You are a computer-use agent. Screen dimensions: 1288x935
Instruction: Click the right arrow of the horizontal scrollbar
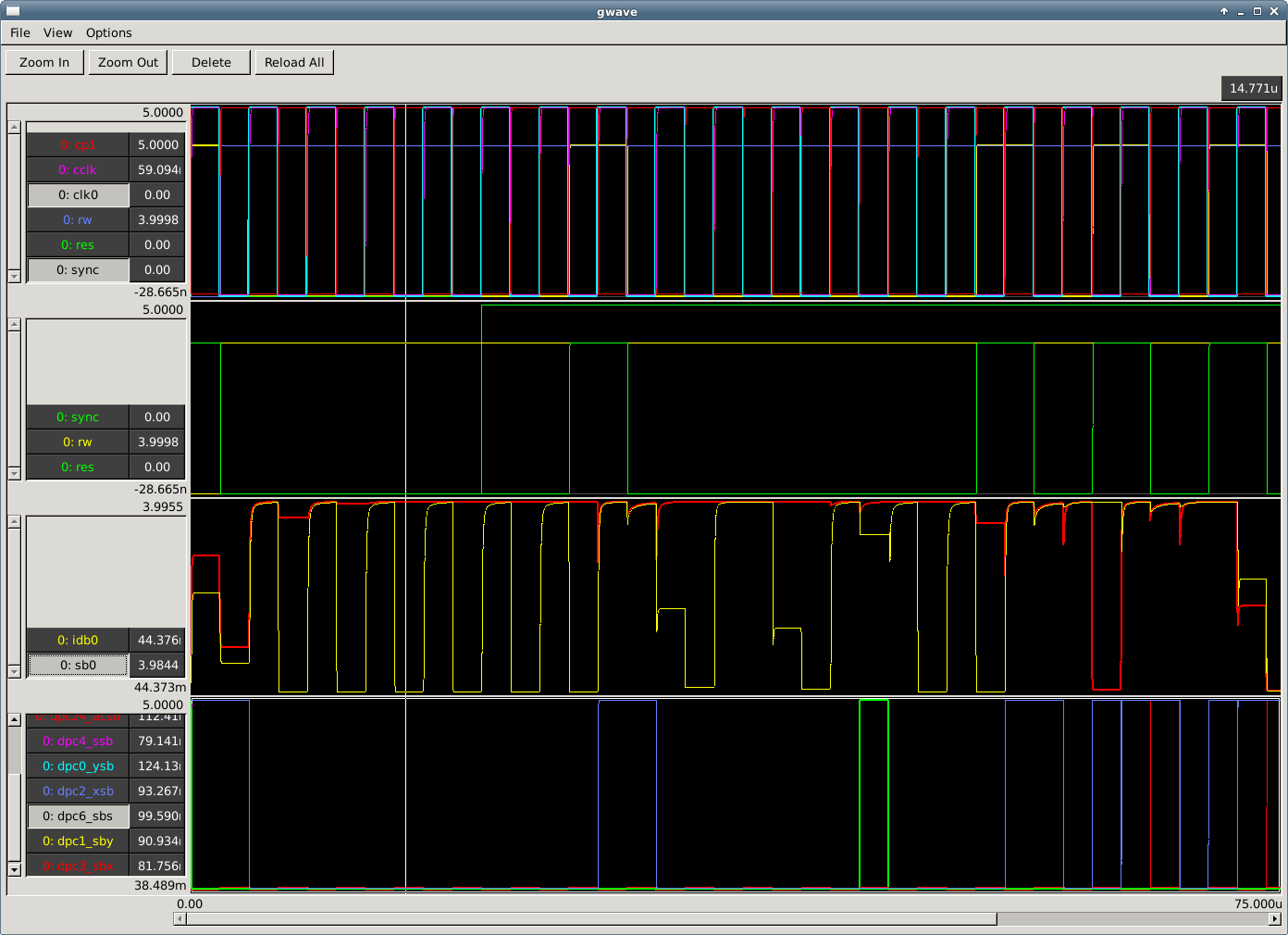1274,919
